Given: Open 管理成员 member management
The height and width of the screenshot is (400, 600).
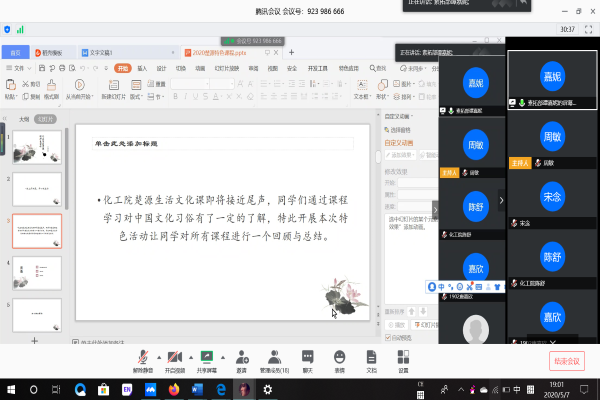Looking at the screenshot, I should 274,356.
